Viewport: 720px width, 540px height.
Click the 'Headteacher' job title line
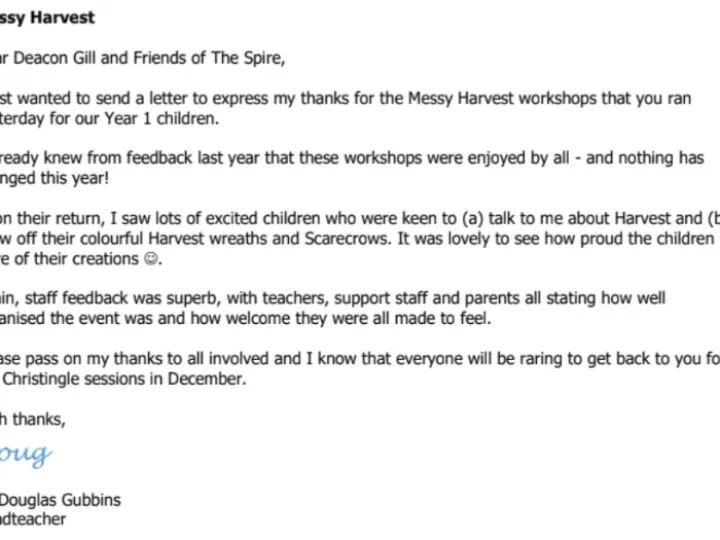click(x=33, y=519)
